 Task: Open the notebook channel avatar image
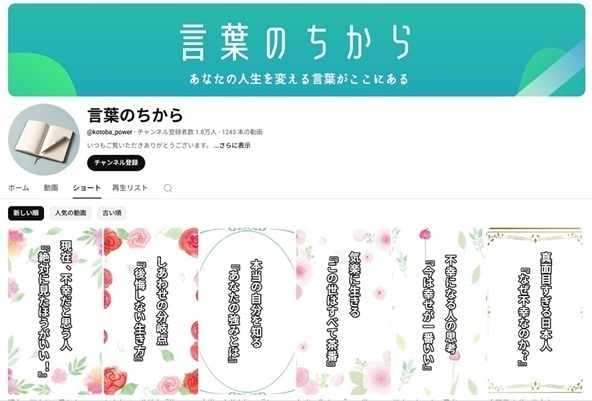pyautogui.click(x=44, y=140)
